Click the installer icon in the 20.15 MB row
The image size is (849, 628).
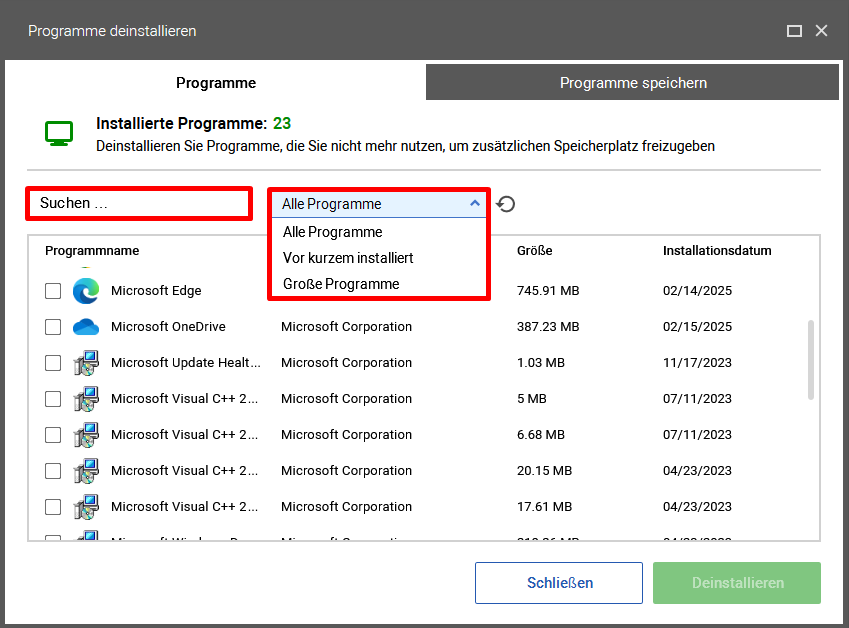[86, 471]
